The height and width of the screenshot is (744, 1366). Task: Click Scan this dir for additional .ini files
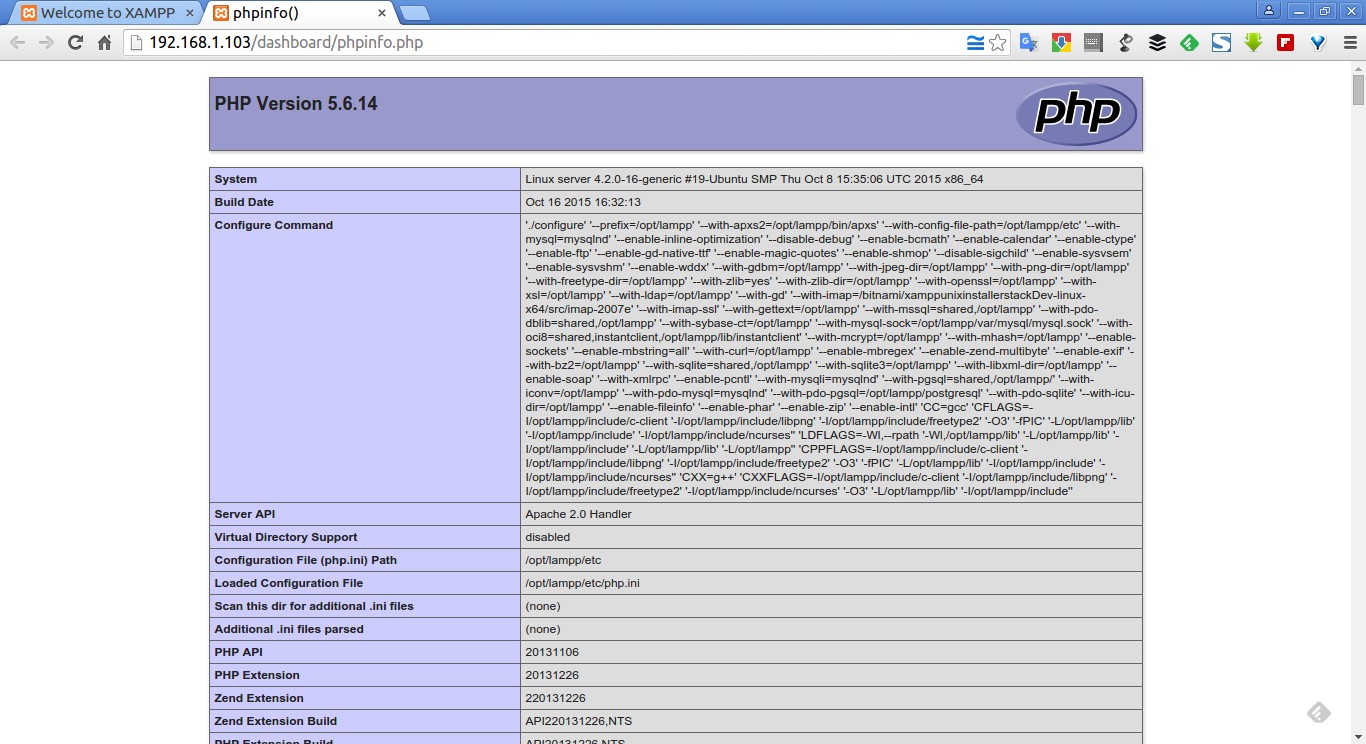(x=314, y=606)
